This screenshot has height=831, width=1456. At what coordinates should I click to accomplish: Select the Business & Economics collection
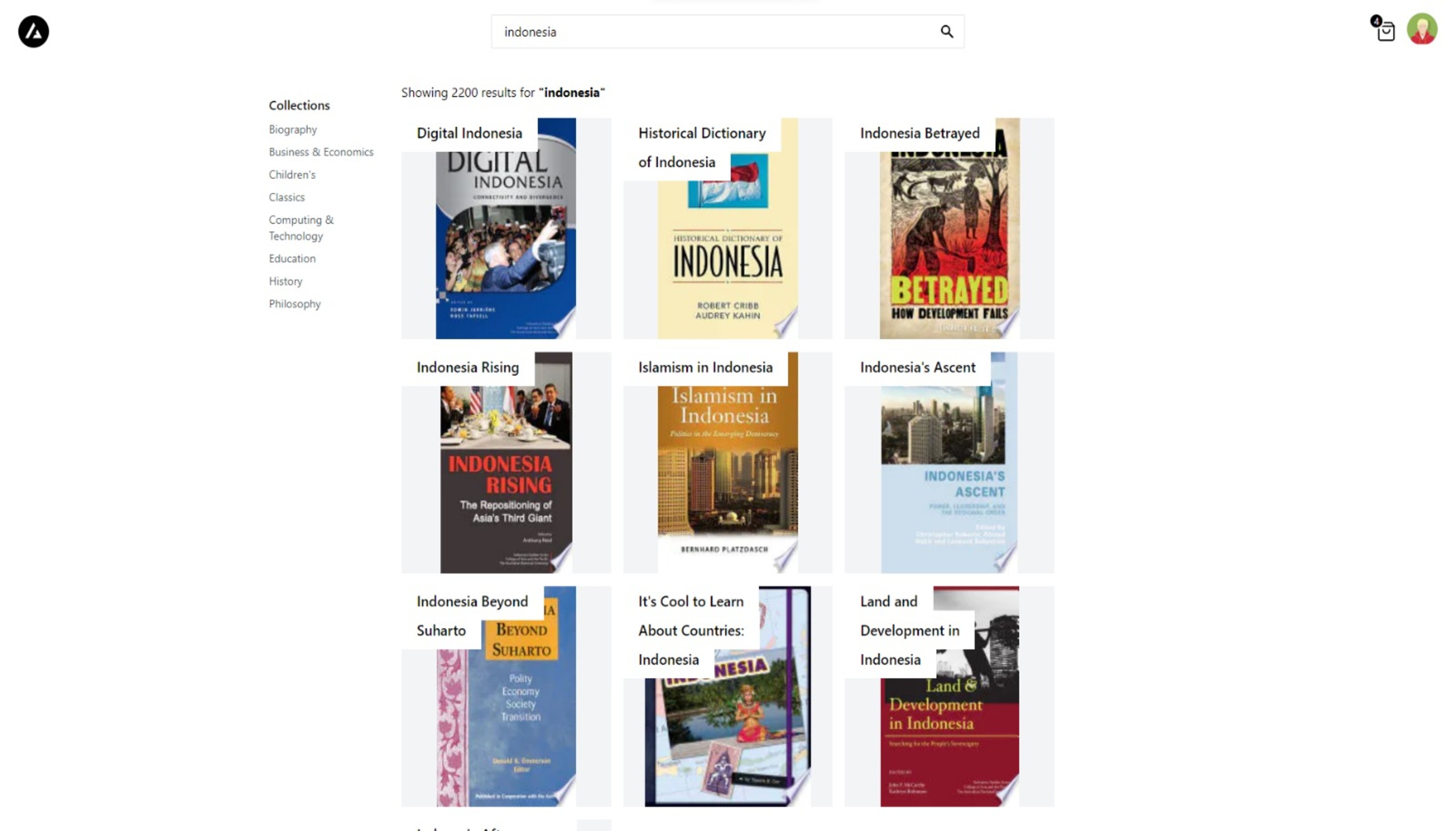[321, 152]
